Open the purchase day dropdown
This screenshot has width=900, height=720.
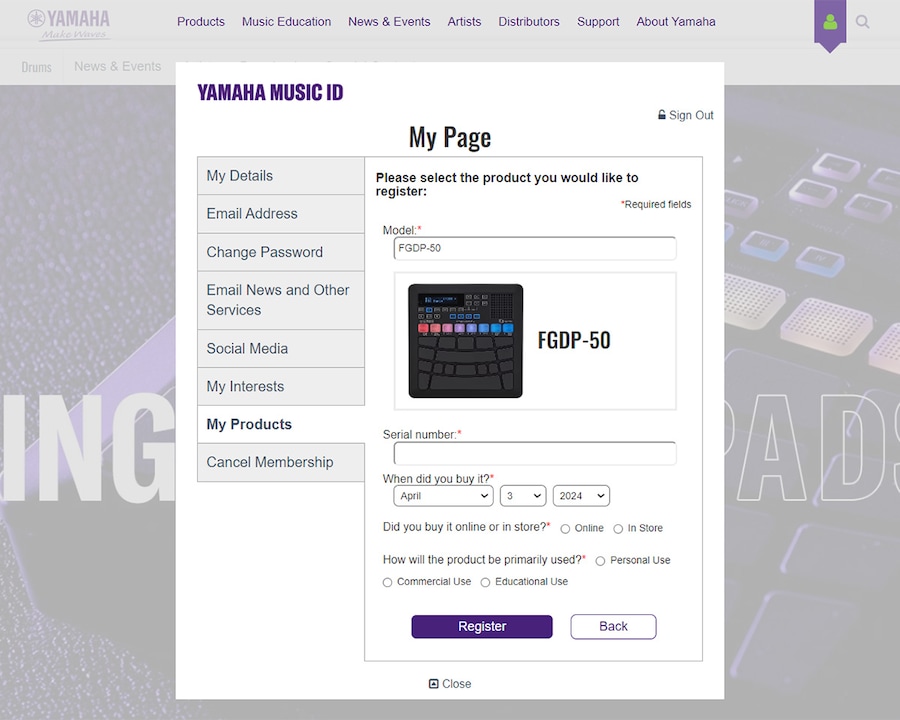click(x=523, y=496)
